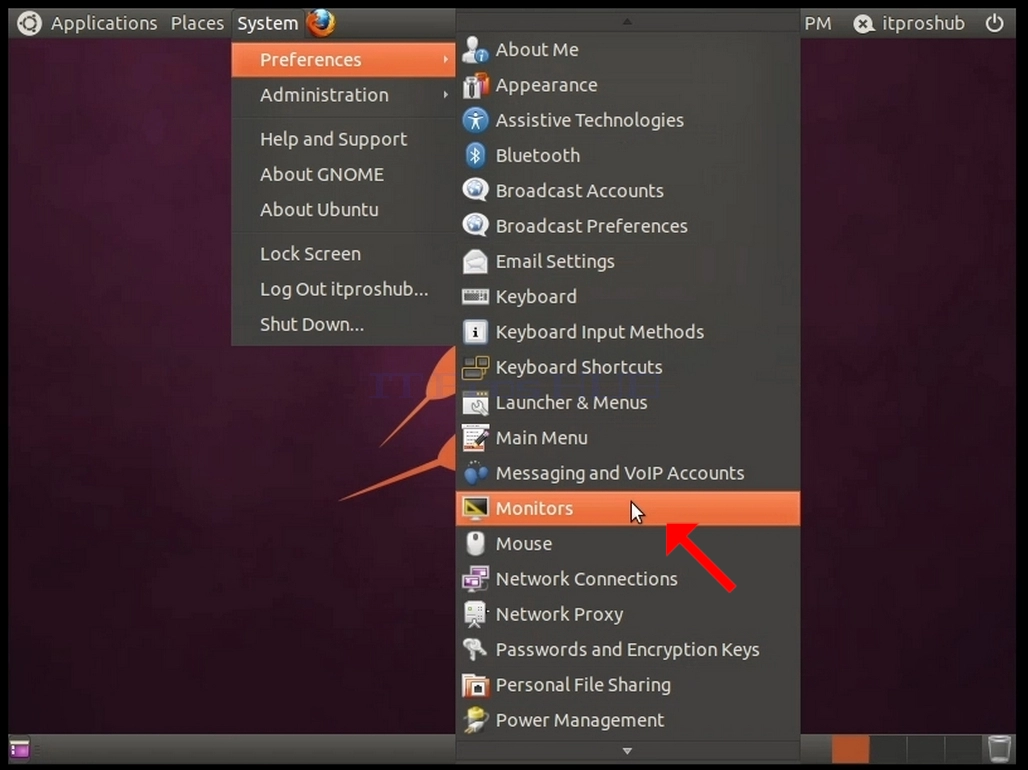Click the Bluetooth icon in Preferences
The width and height of the screenshot is (1028, 770).
475,155
